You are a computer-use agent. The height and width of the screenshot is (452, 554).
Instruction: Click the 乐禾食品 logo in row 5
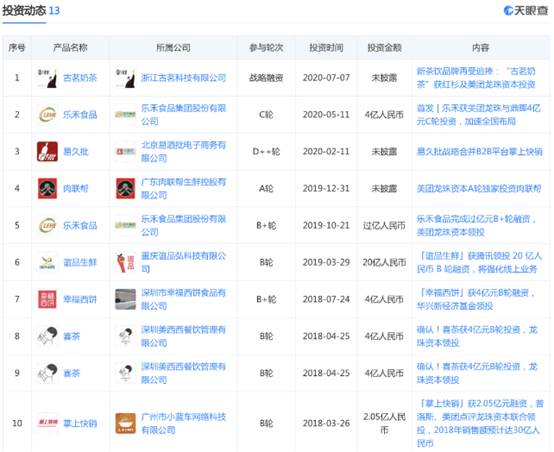[47, 225]
